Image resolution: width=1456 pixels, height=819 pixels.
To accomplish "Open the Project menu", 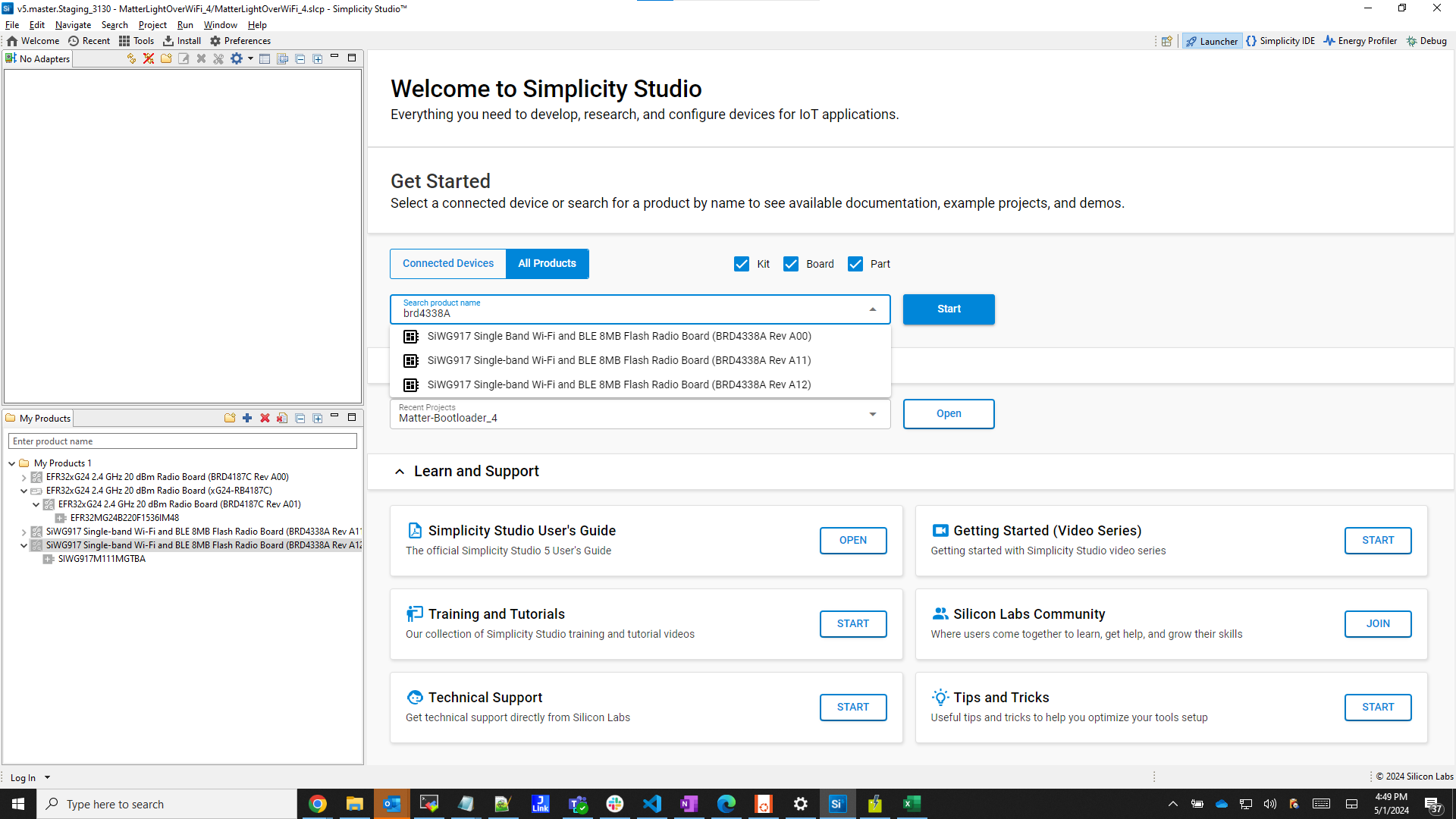I will point(152,25).
